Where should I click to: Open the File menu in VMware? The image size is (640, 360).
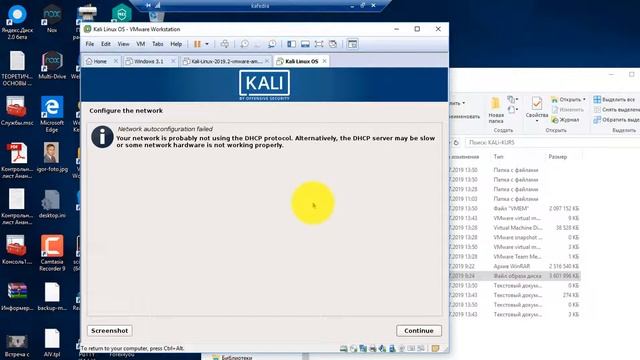pyautogui.click(x=90, y=44)
